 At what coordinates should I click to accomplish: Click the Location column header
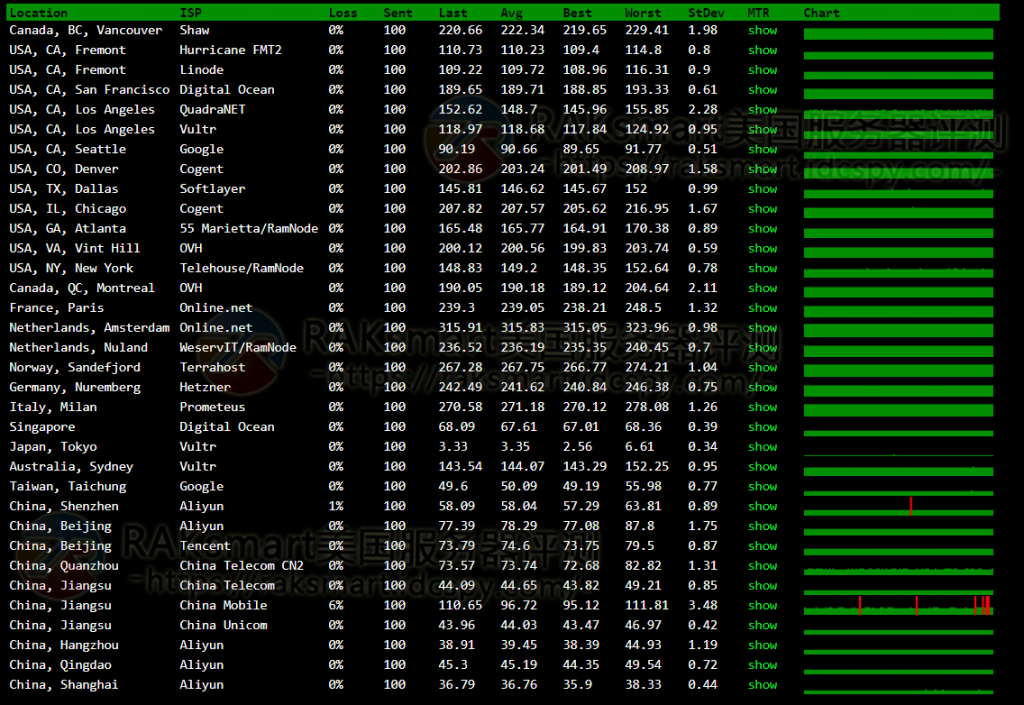pos(39,12)
